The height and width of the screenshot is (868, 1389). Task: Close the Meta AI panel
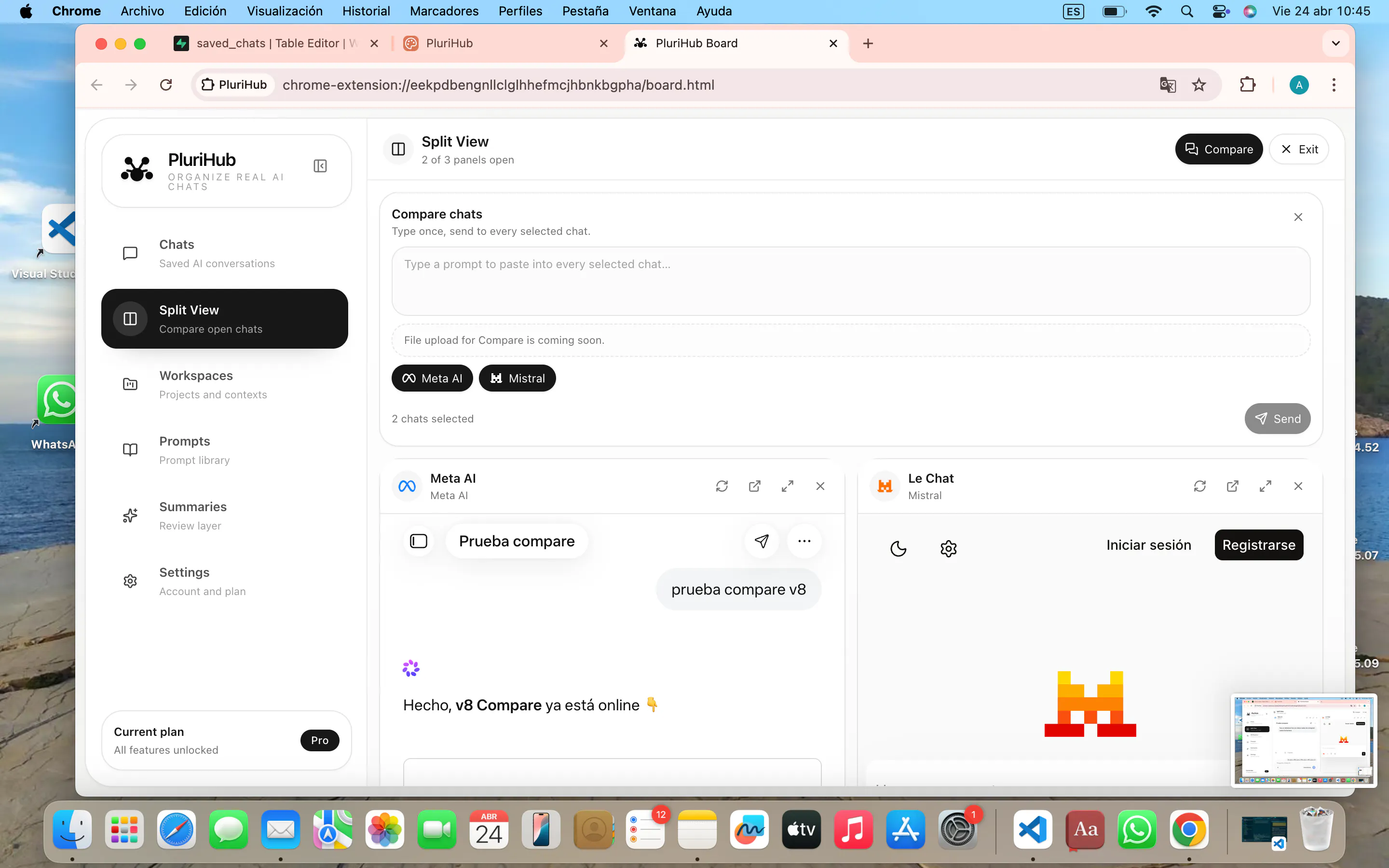tap(820, 486)
